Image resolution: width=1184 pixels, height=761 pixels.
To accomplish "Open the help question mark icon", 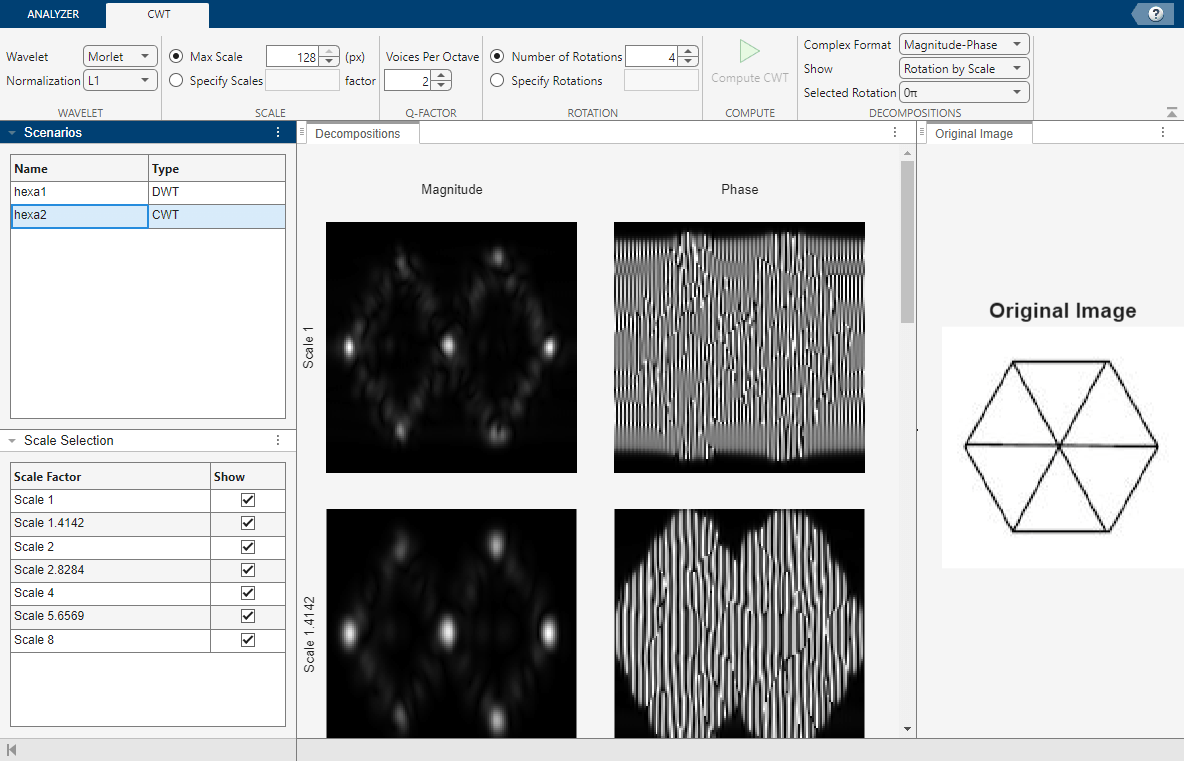I will [1156, 14].
